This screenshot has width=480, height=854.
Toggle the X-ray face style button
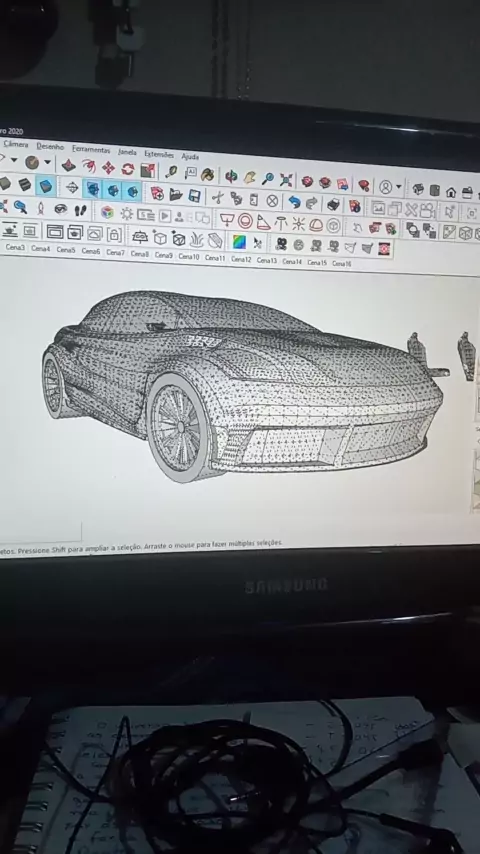pyautogui.click(x=93, y=189)
